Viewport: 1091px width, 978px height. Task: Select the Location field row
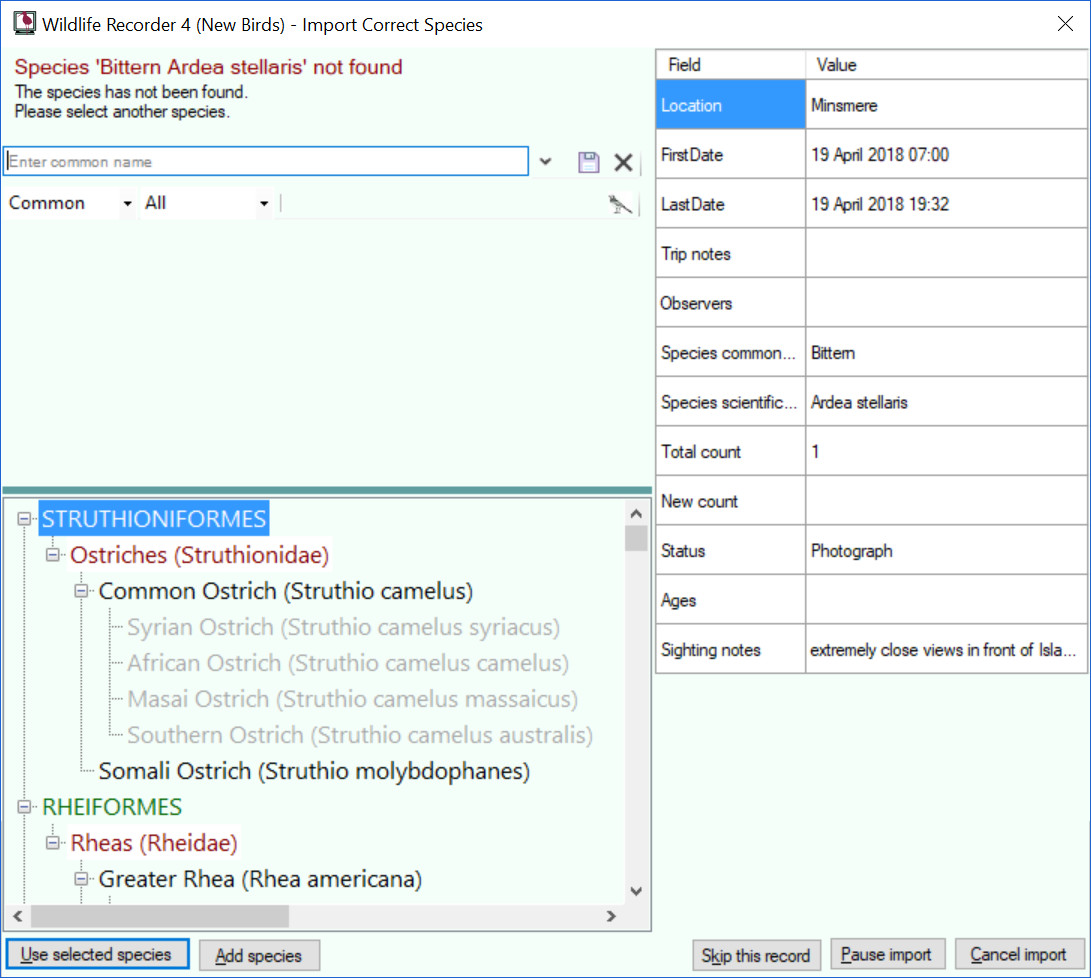click(x=731, y=105)
